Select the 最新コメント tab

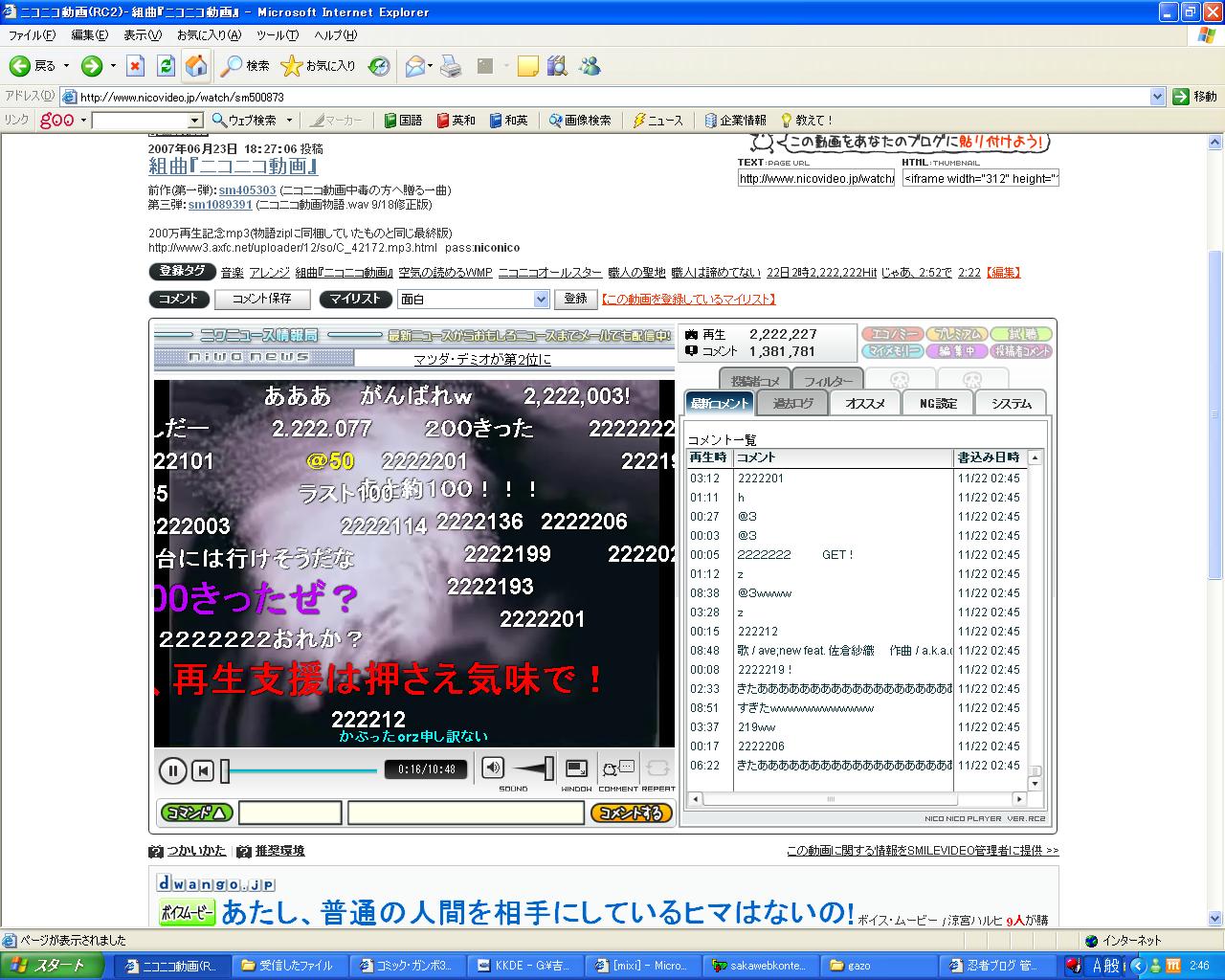coord(720,403)
